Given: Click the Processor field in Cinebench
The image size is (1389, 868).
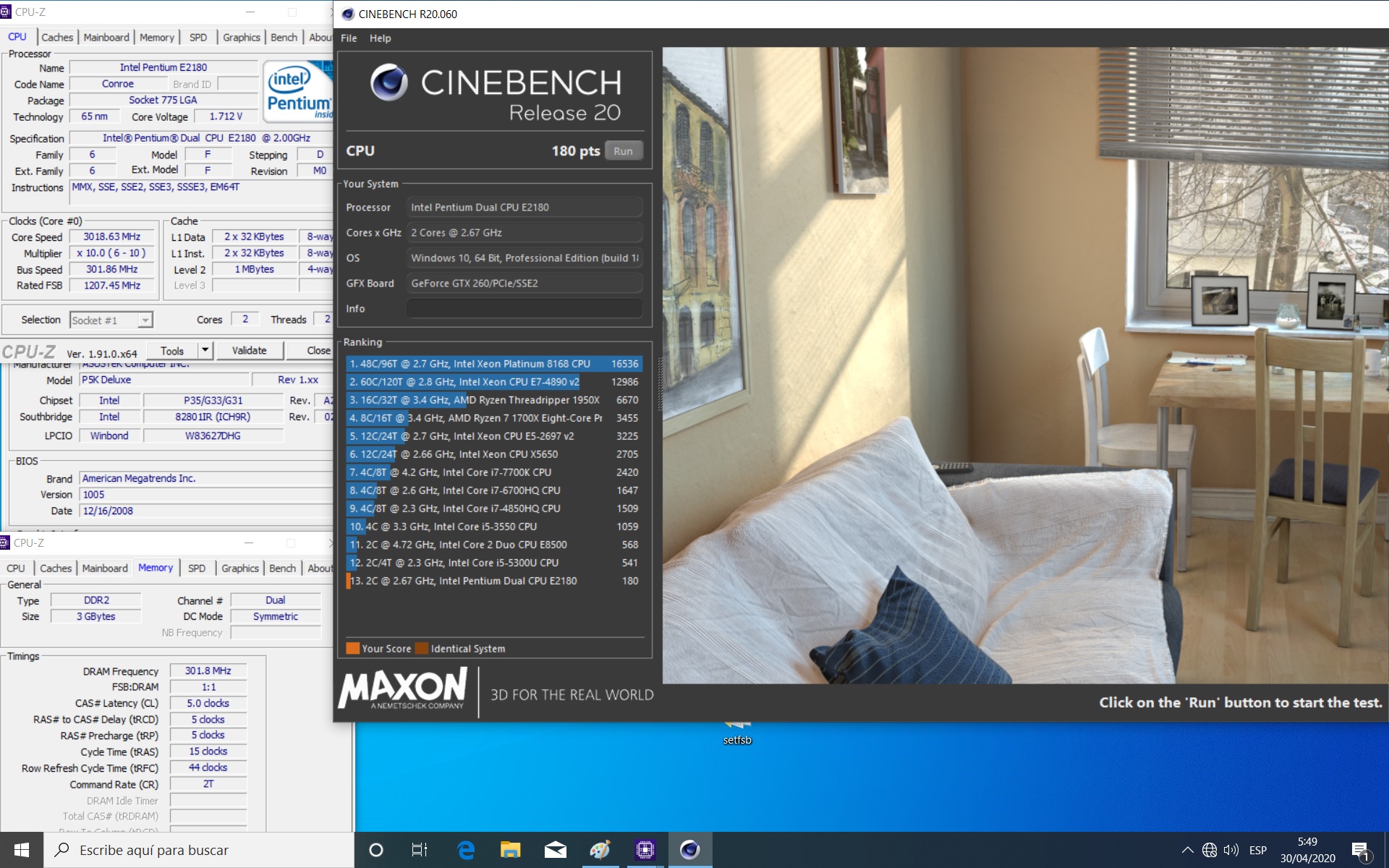Looking at the screenshot, I should [x=524, y=208].
